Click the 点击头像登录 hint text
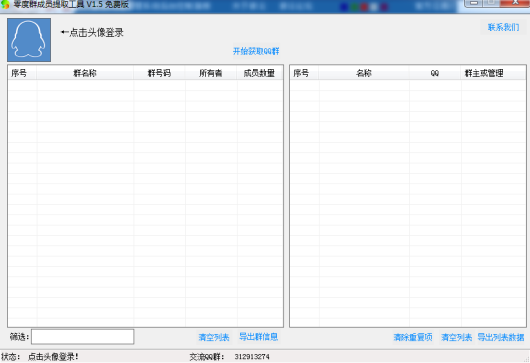Viewport: 530px width, 363px height. [x=92, y=33]
